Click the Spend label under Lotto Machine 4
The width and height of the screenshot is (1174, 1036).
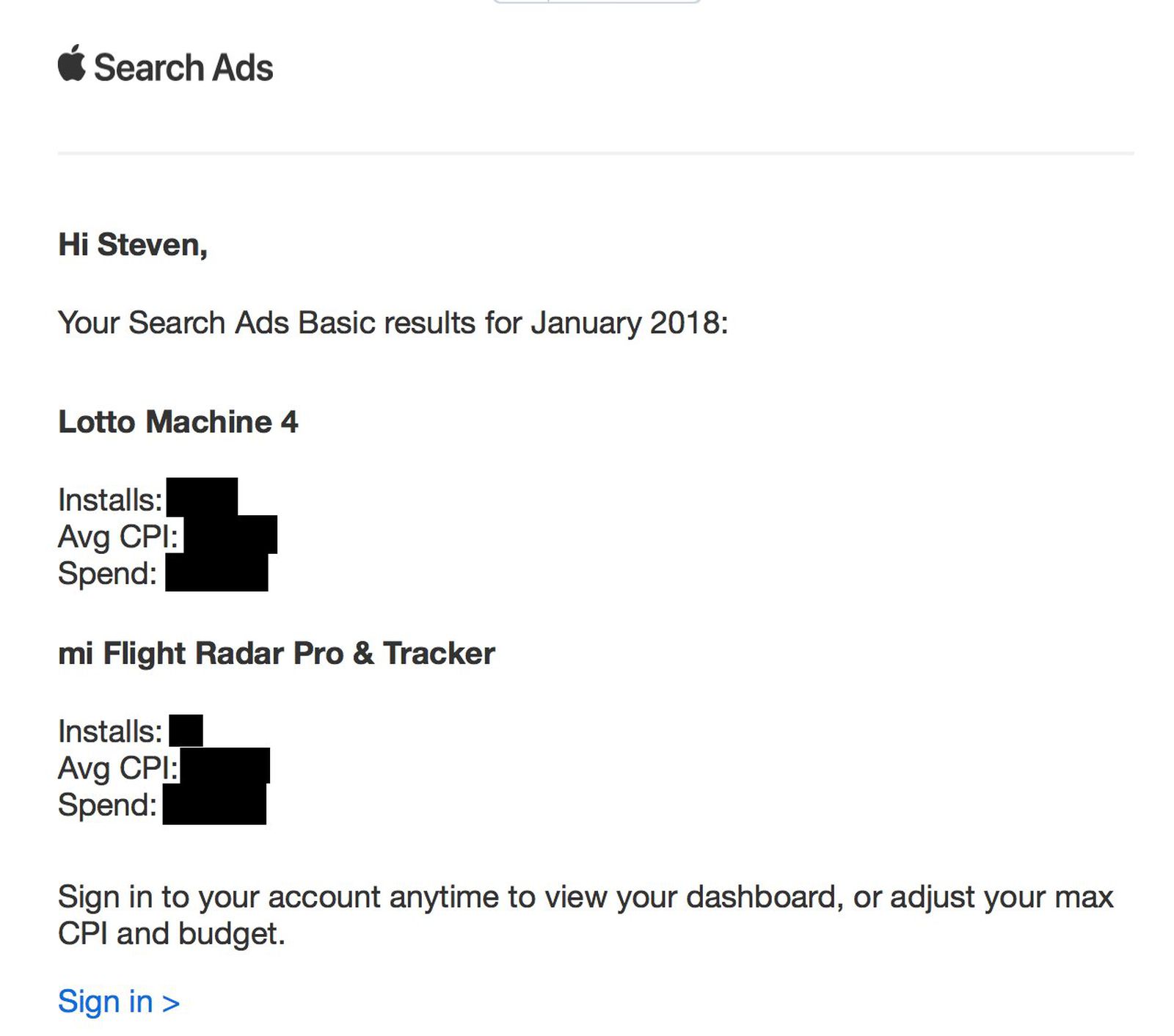pos(107,573)
